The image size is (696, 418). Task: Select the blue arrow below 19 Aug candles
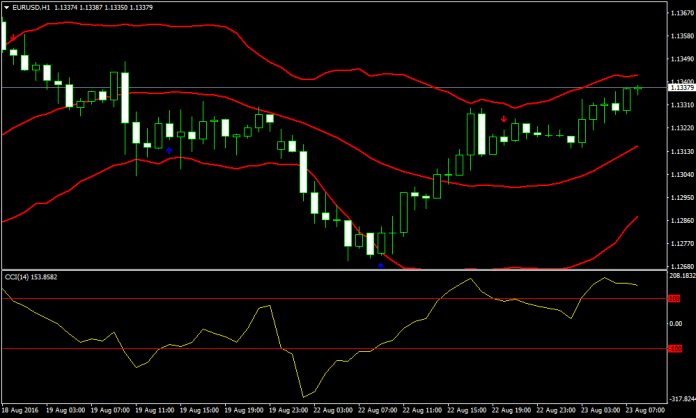(169, 150)
